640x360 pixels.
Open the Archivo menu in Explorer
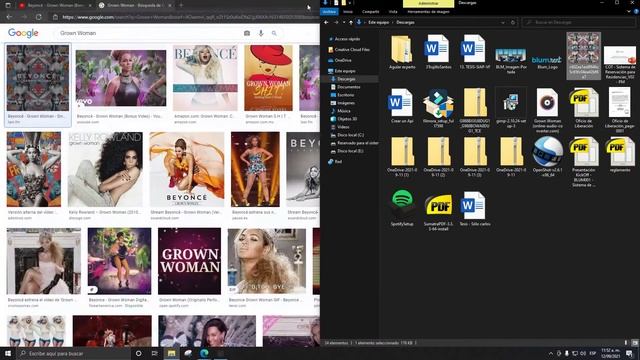[329, 12]
